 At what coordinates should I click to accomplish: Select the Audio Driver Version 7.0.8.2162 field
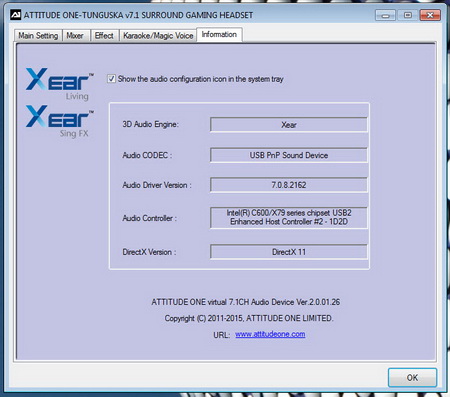pos(289,185)
